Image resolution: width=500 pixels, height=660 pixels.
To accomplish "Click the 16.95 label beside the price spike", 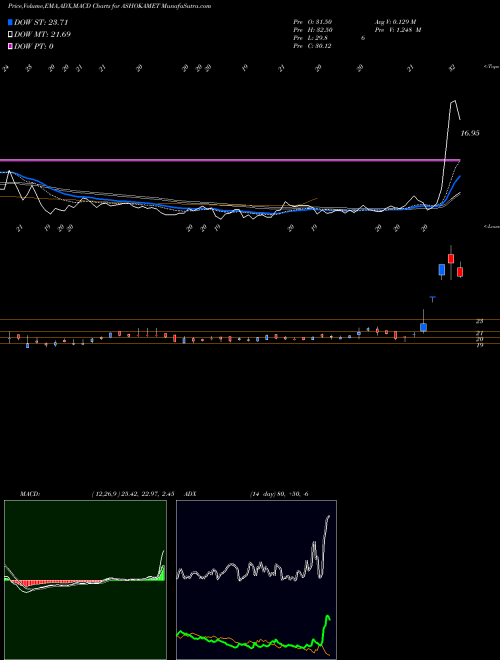I will click(x=470, y=133).
